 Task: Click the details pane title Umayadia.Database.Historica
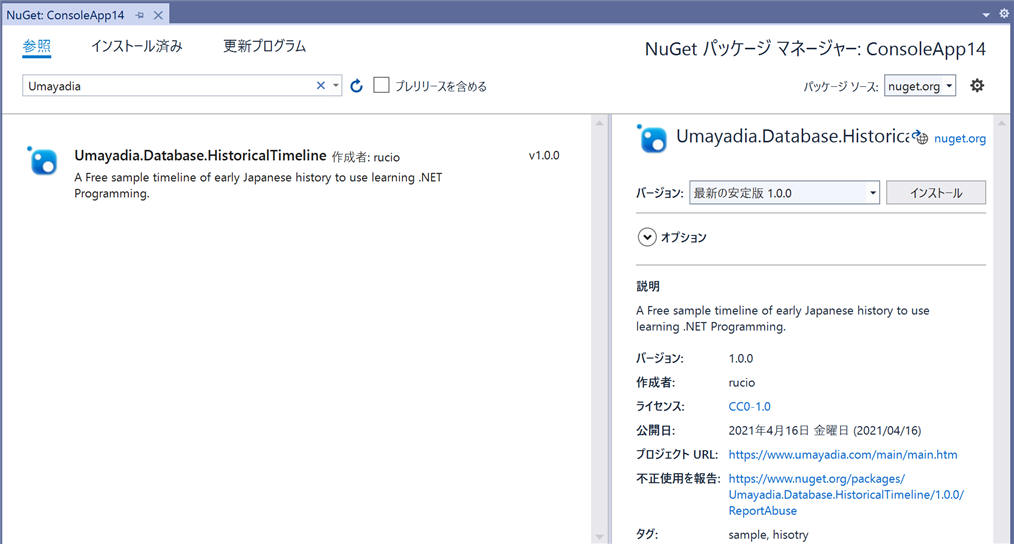coord(792,136)
